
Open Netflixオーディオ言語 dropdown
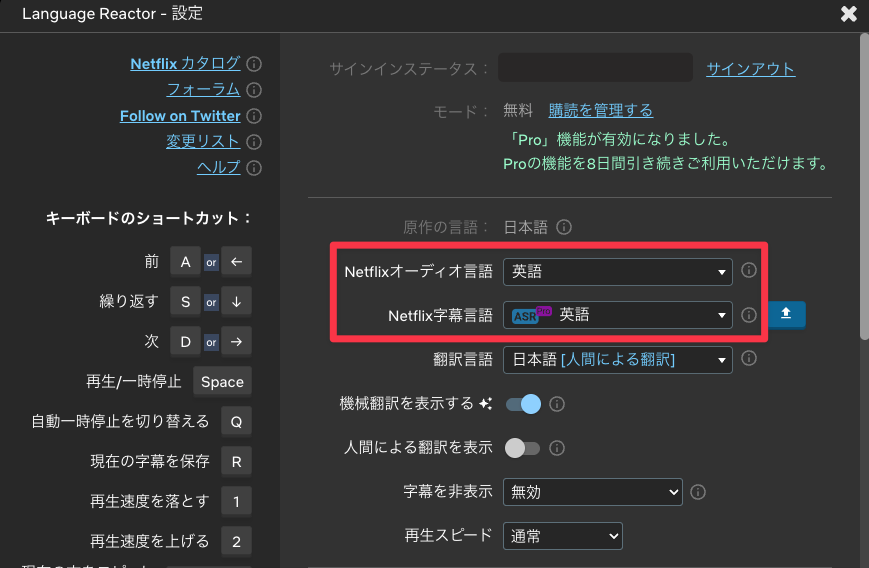pos(617,272)
